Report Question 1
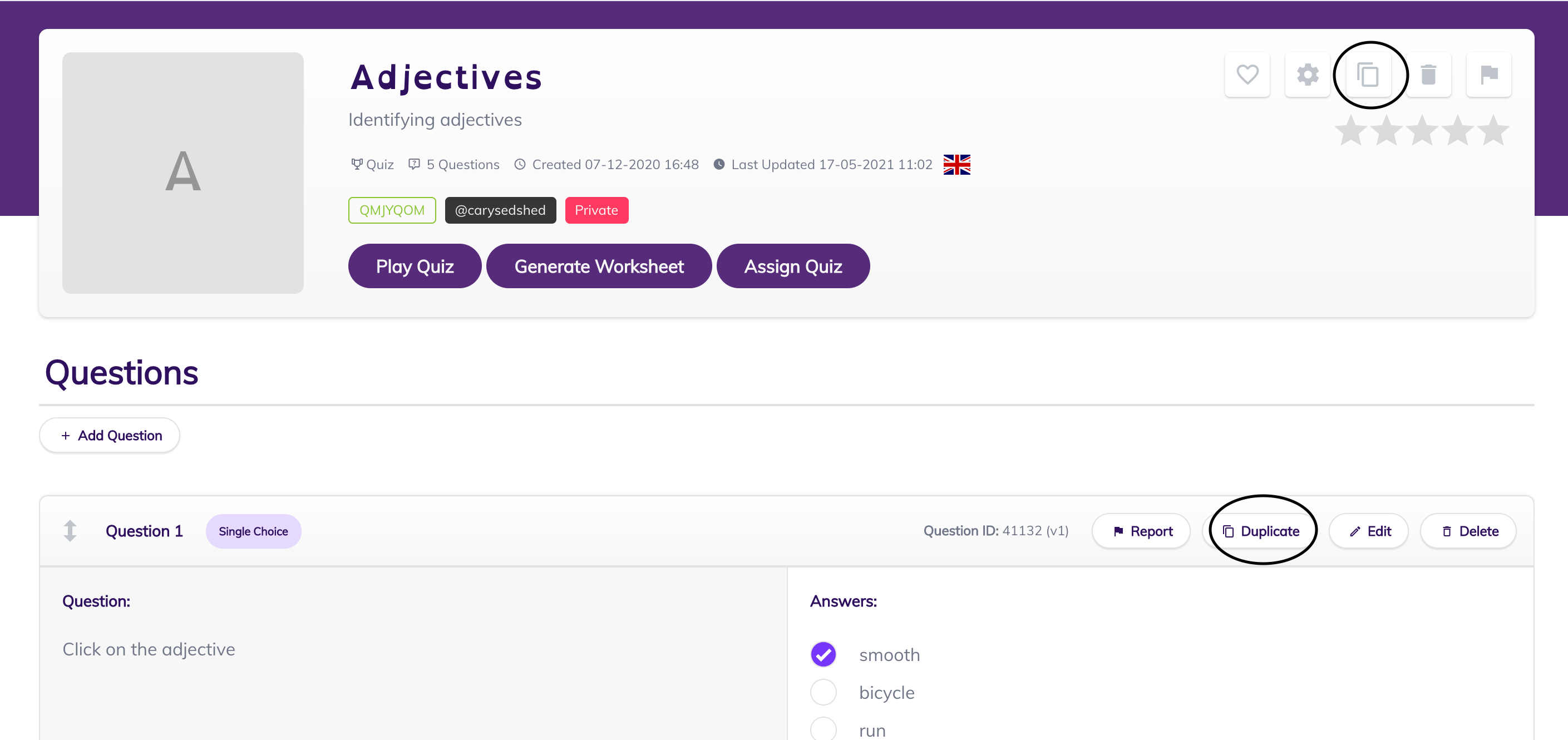Viewport: 1568px width, 740px height. tap(1141, 531)
